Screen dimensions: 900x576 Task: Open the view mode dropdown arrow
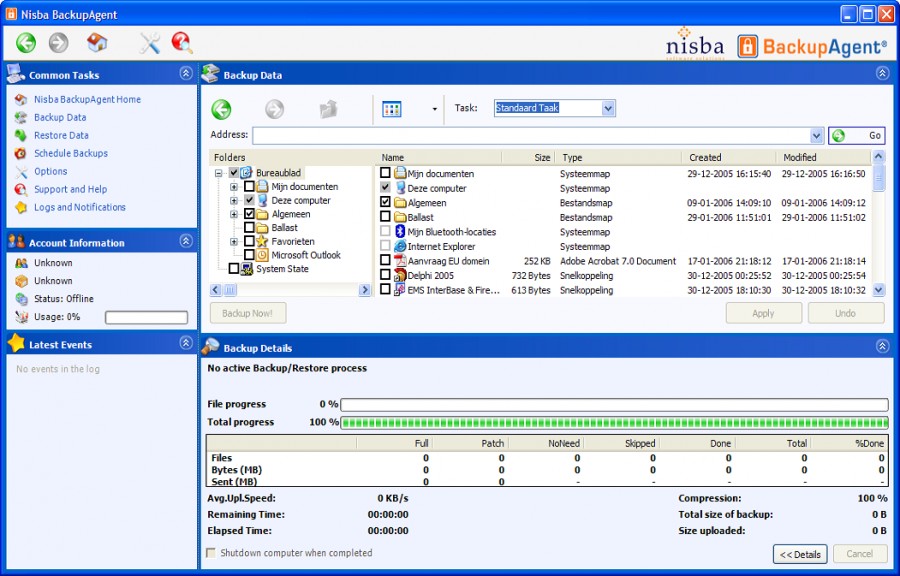(x=435, y=110)
